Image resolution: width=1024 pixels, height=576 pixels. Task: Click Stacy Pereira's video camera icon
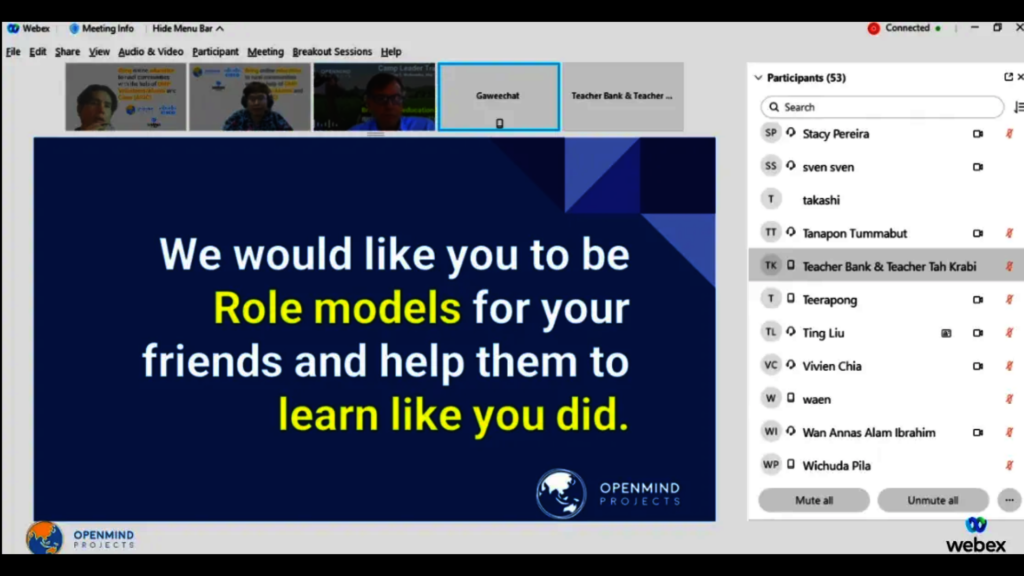(x=978, y=133)
